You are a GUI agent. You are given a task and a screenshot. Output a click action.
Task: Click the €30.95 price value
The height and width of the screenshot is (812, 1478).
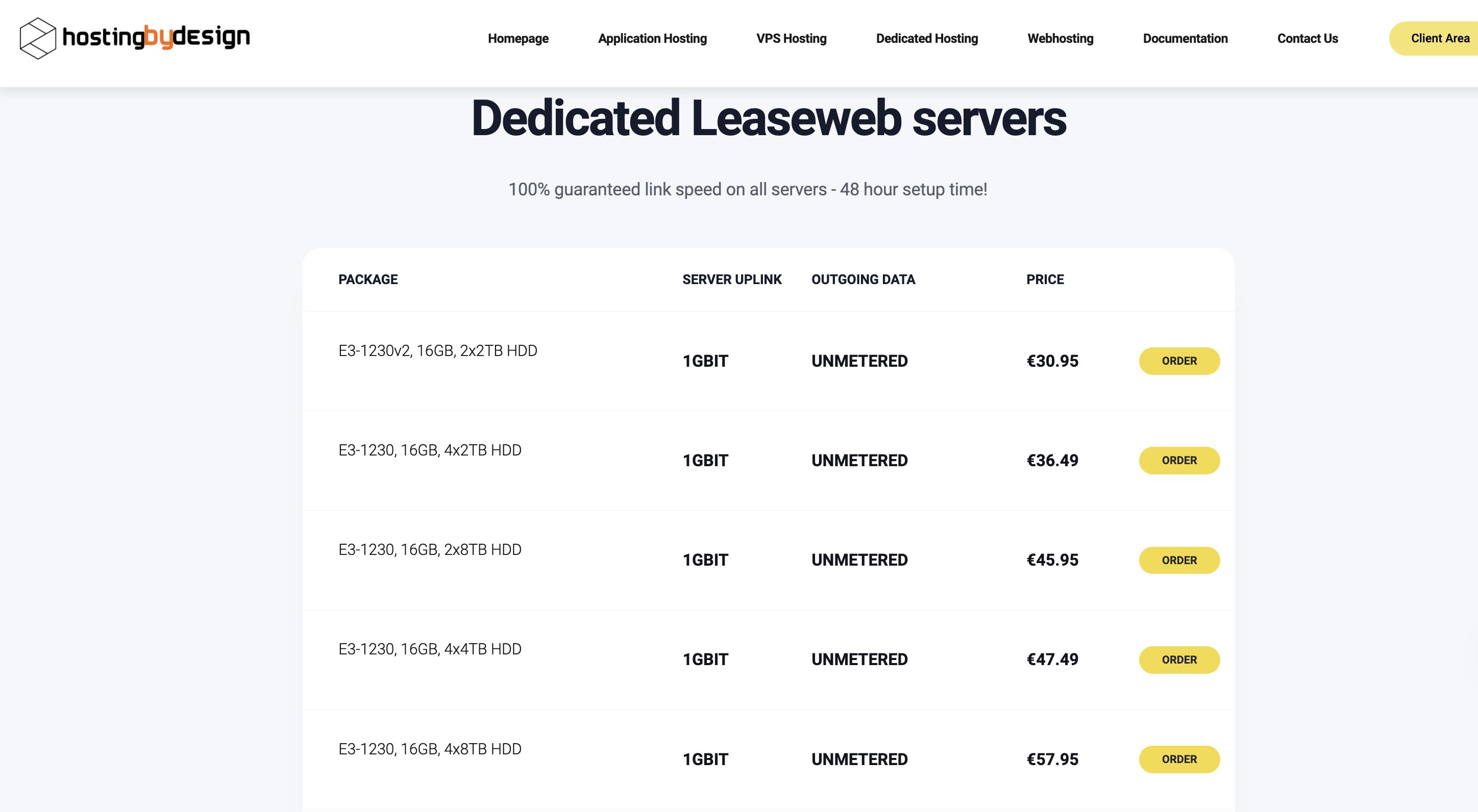1052,361
